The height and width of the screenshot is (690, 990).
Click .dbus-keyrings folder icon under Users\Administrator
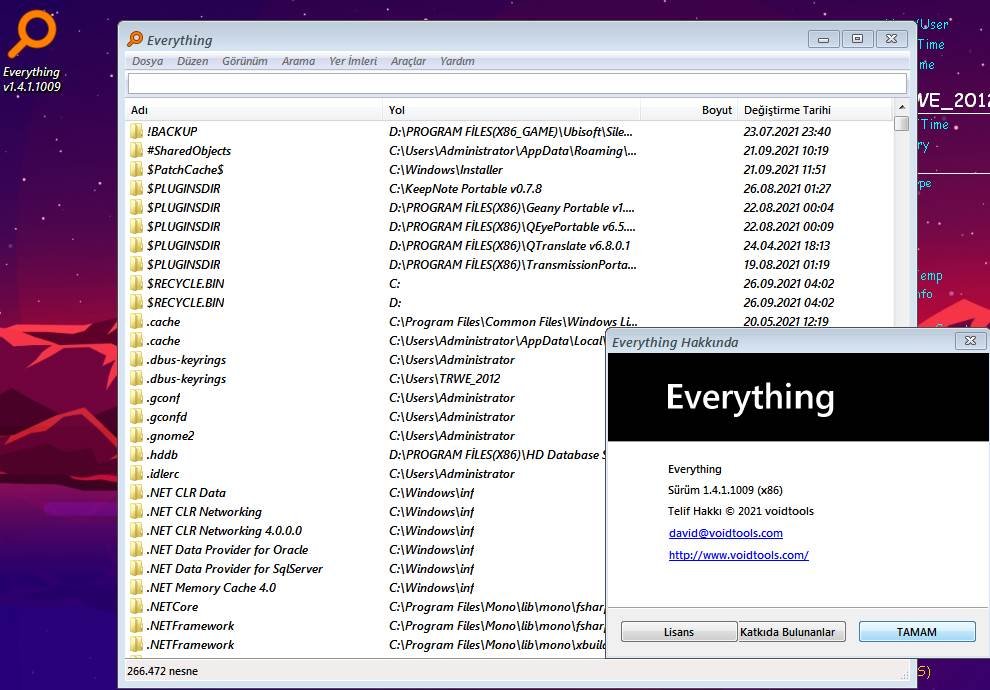point(136,359)
